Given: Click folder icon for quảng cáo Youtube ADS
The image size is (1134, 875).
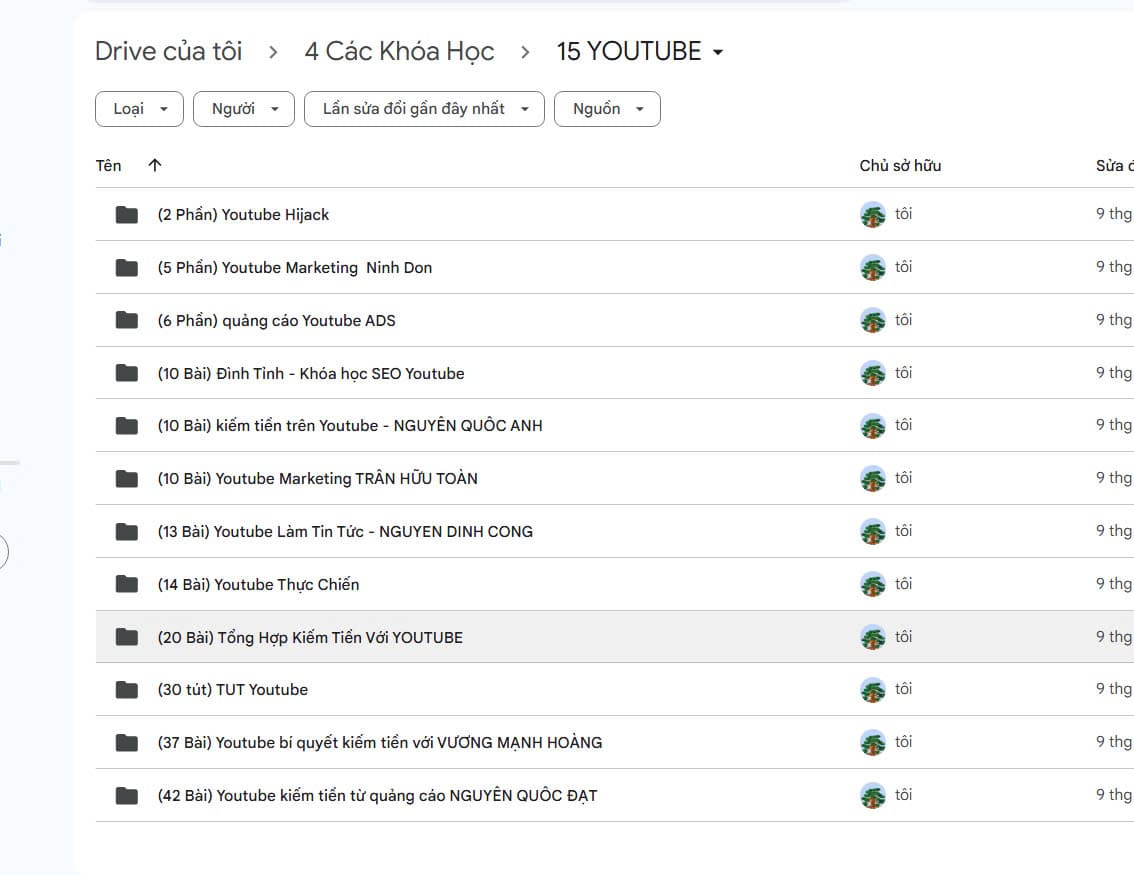Looking at the screenshot, I should (127, 320).
